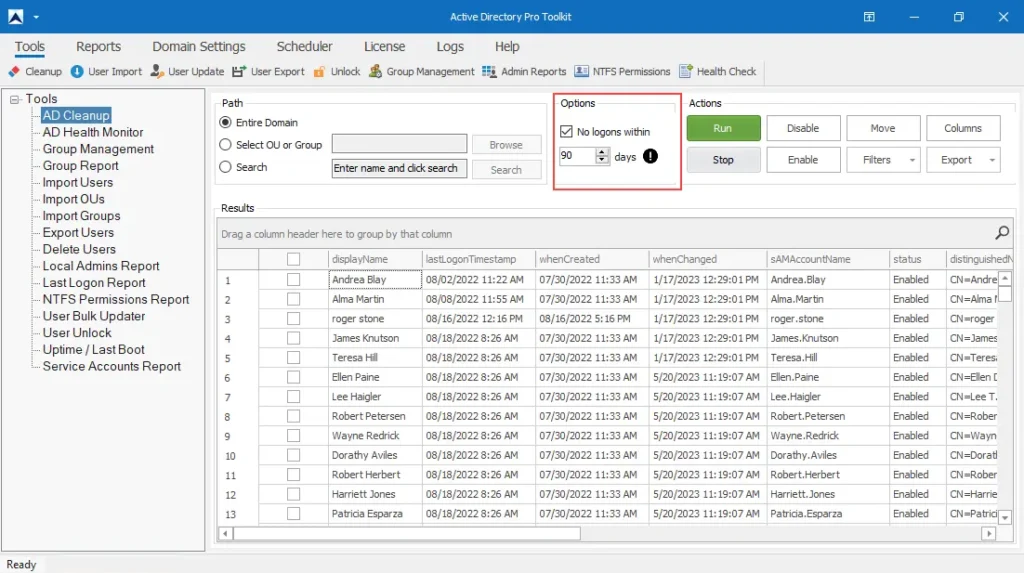This screenshot has width=1024, height=573.
Task: Open the Export dropdown arrow
Action: (x=992, y=160)
